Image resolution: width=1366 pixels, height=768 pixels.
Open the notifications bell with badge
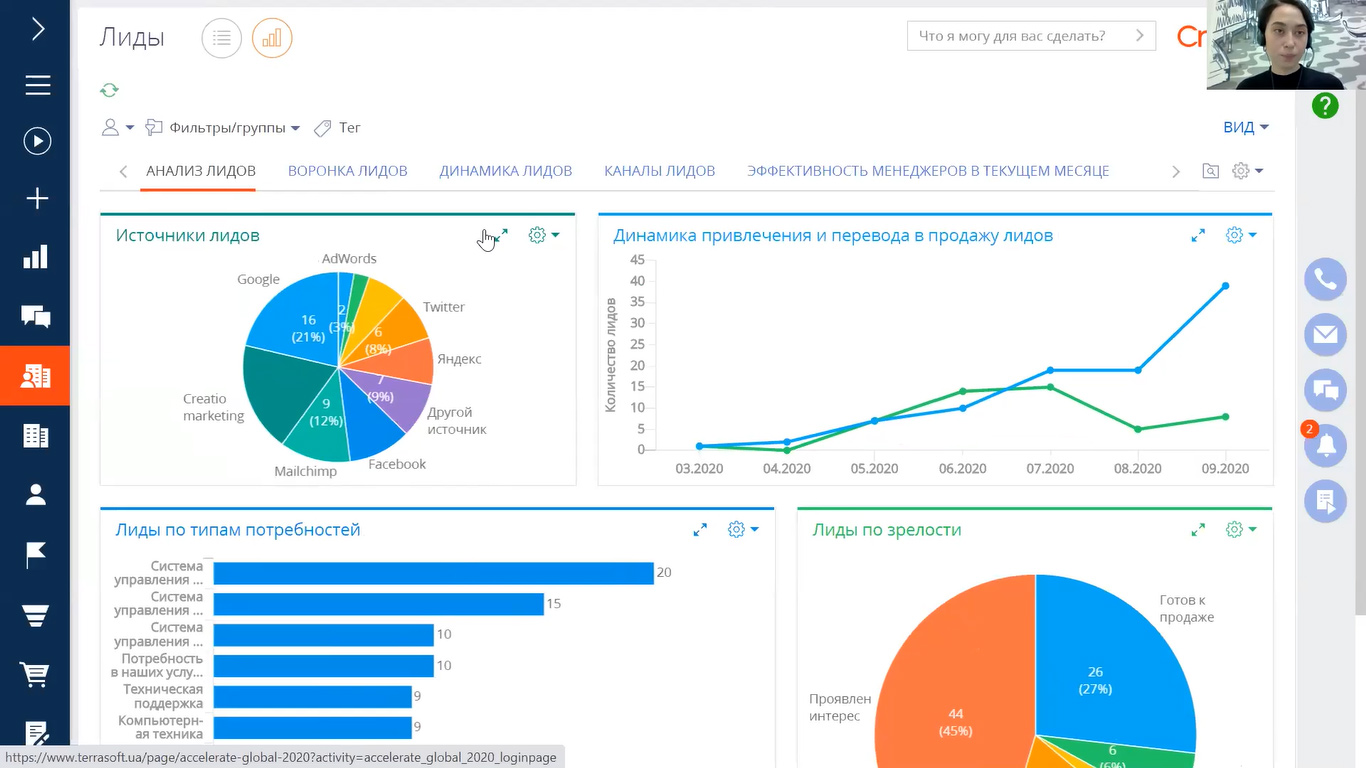coord(1325,446)
